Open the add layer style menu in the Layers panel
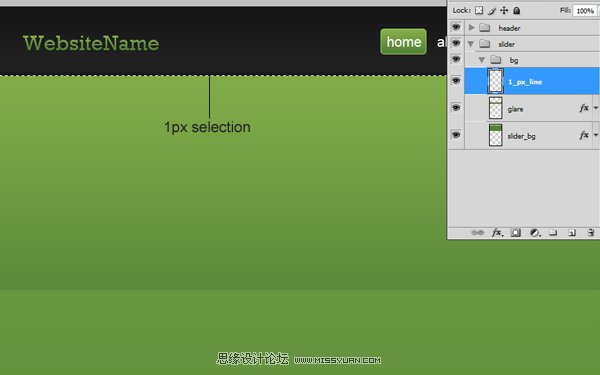The image size is (600, 375). pos(497,232)
